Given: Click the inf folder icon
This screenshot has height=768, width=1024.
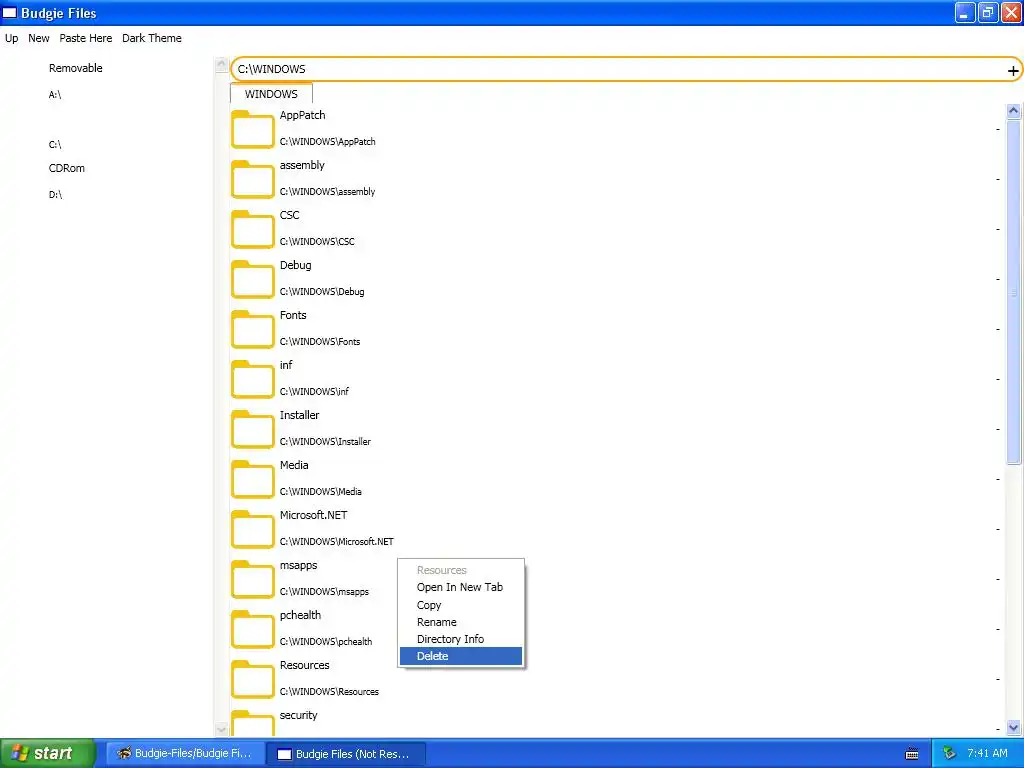Looking at the screenshot, I should [x=252, y=379].
